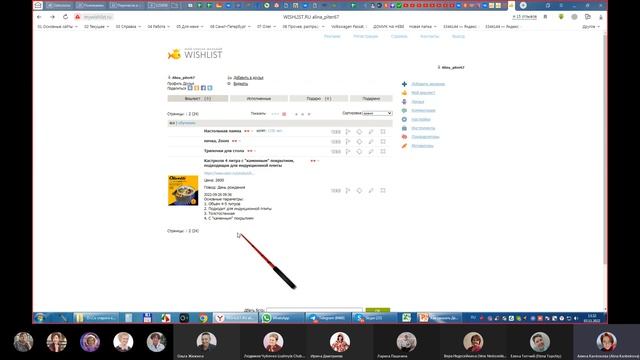Click the green button beside the bottom text field
The image size is (640, 360).
point(378,310)
